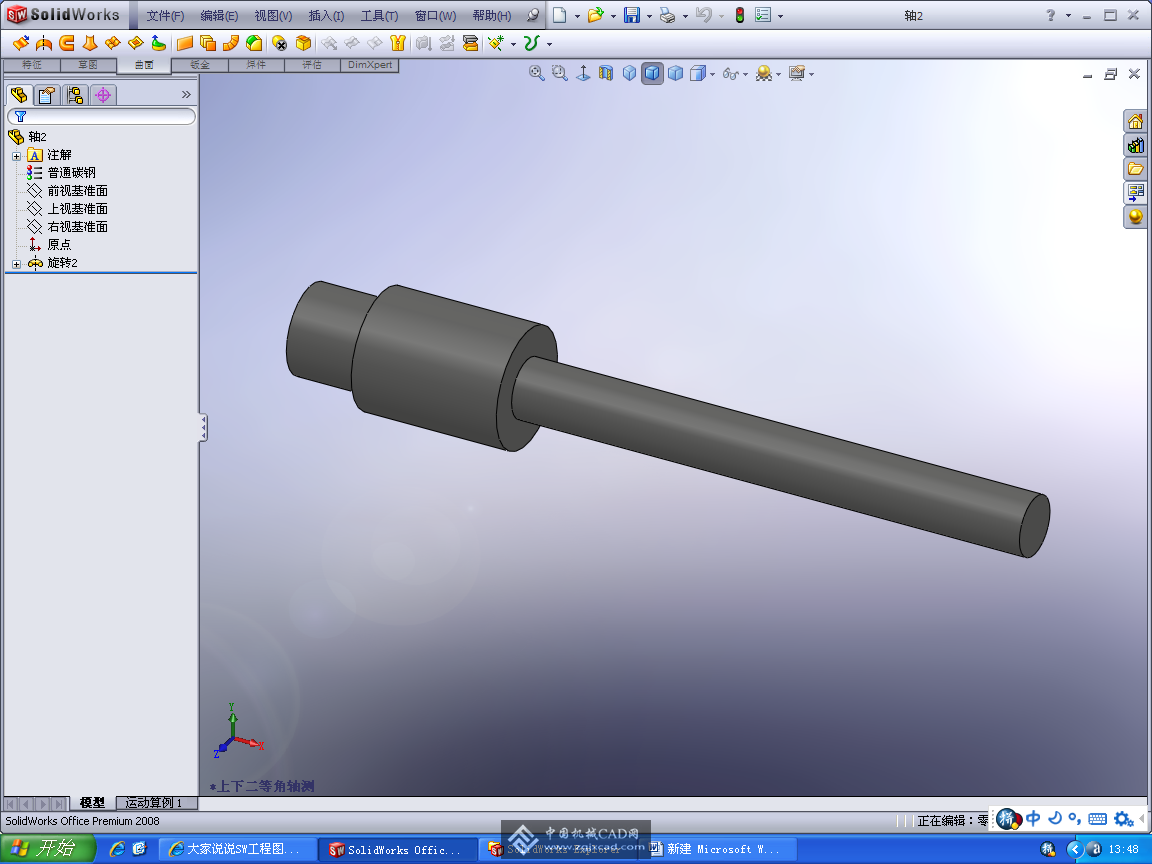The image size is (1152, 864).
Task: Click the delete face icon
Action: [279, 43]
